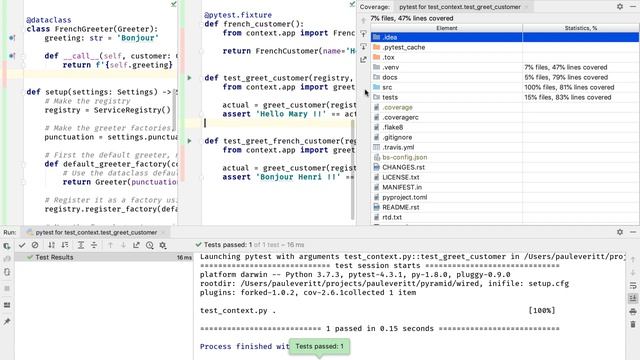Toggle Autoscroll to Source in Coverage toolbar
The width and height of the screenshot is (640, 360).
363,47
